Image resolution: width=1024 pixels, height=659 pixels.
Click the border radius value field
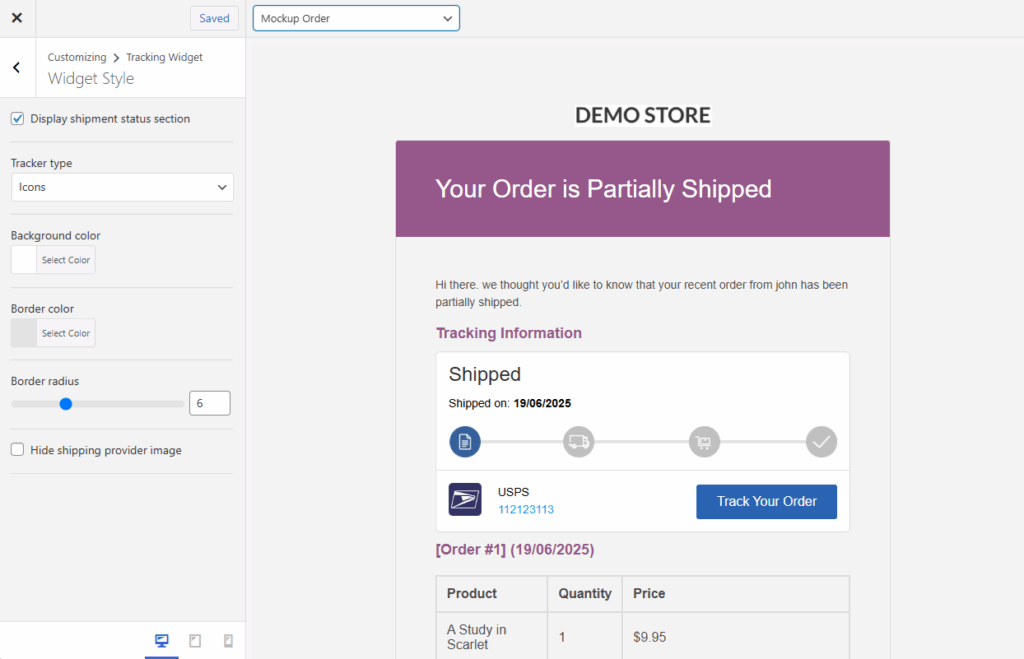pyautogui.click(x=209, y=402)
